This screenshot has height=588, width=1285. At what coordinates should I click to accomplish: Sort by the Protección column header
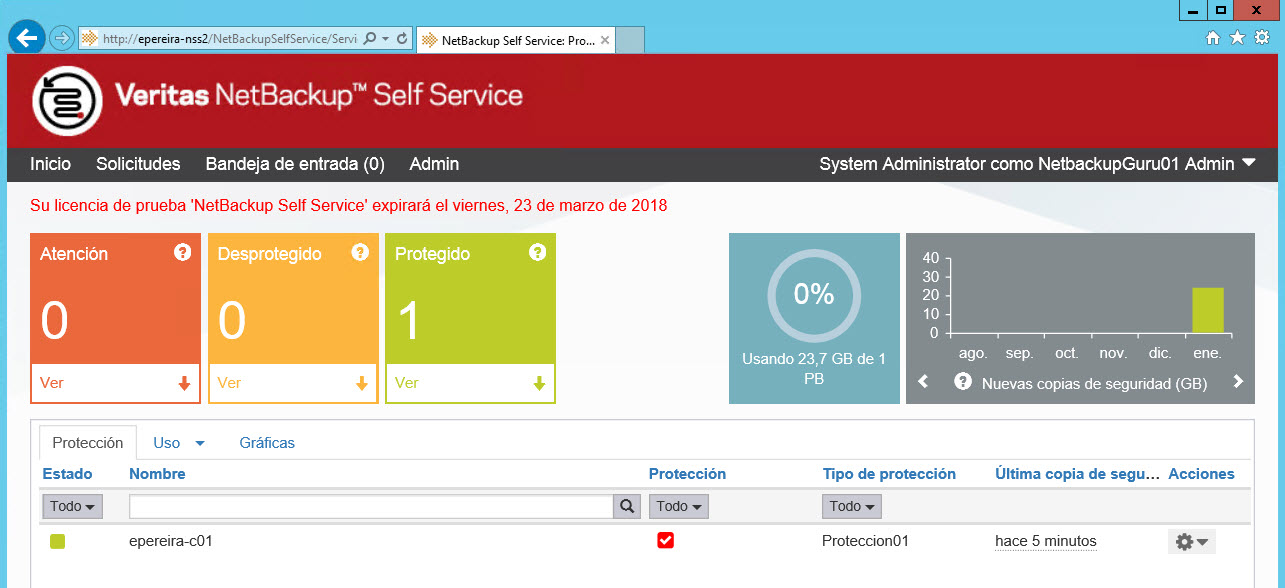[x=687, y=474]
